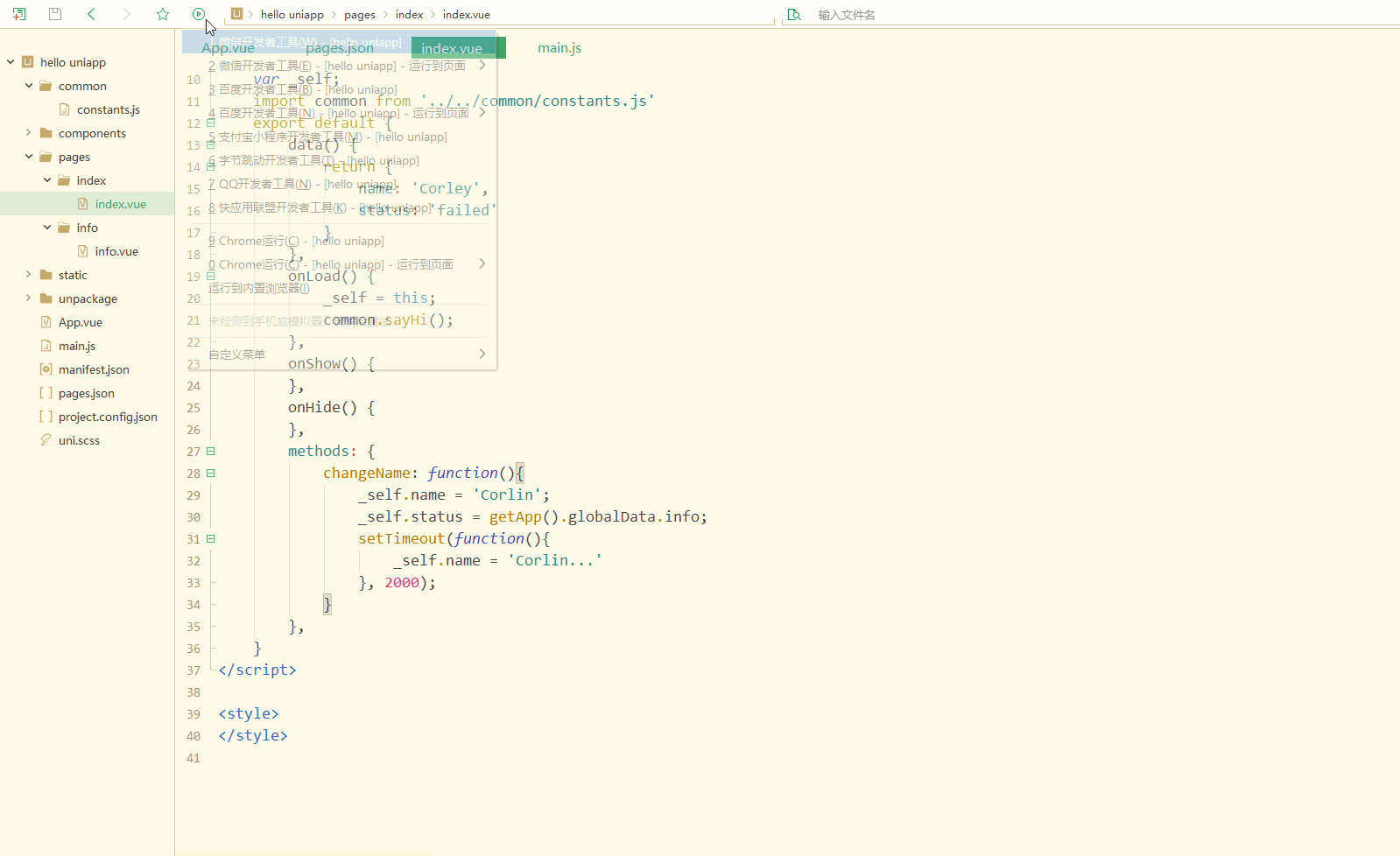Select 5 支付宝小程序开发者工具 menu item
Viewport: 1400px width, 856px height.
click(x=339, y=137)
